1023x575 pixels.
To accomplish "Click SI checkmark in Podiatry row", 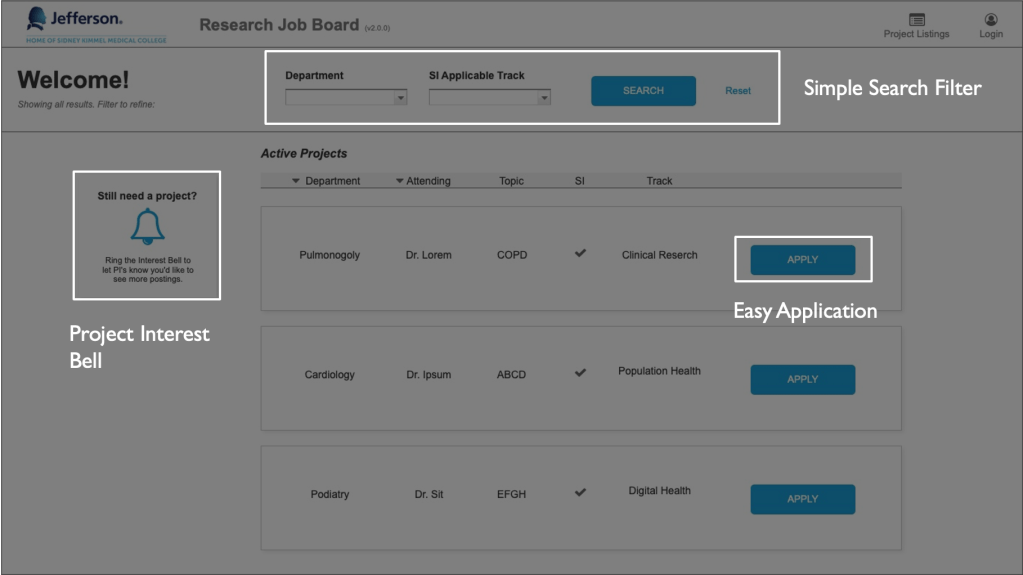I will coord(580,493).
